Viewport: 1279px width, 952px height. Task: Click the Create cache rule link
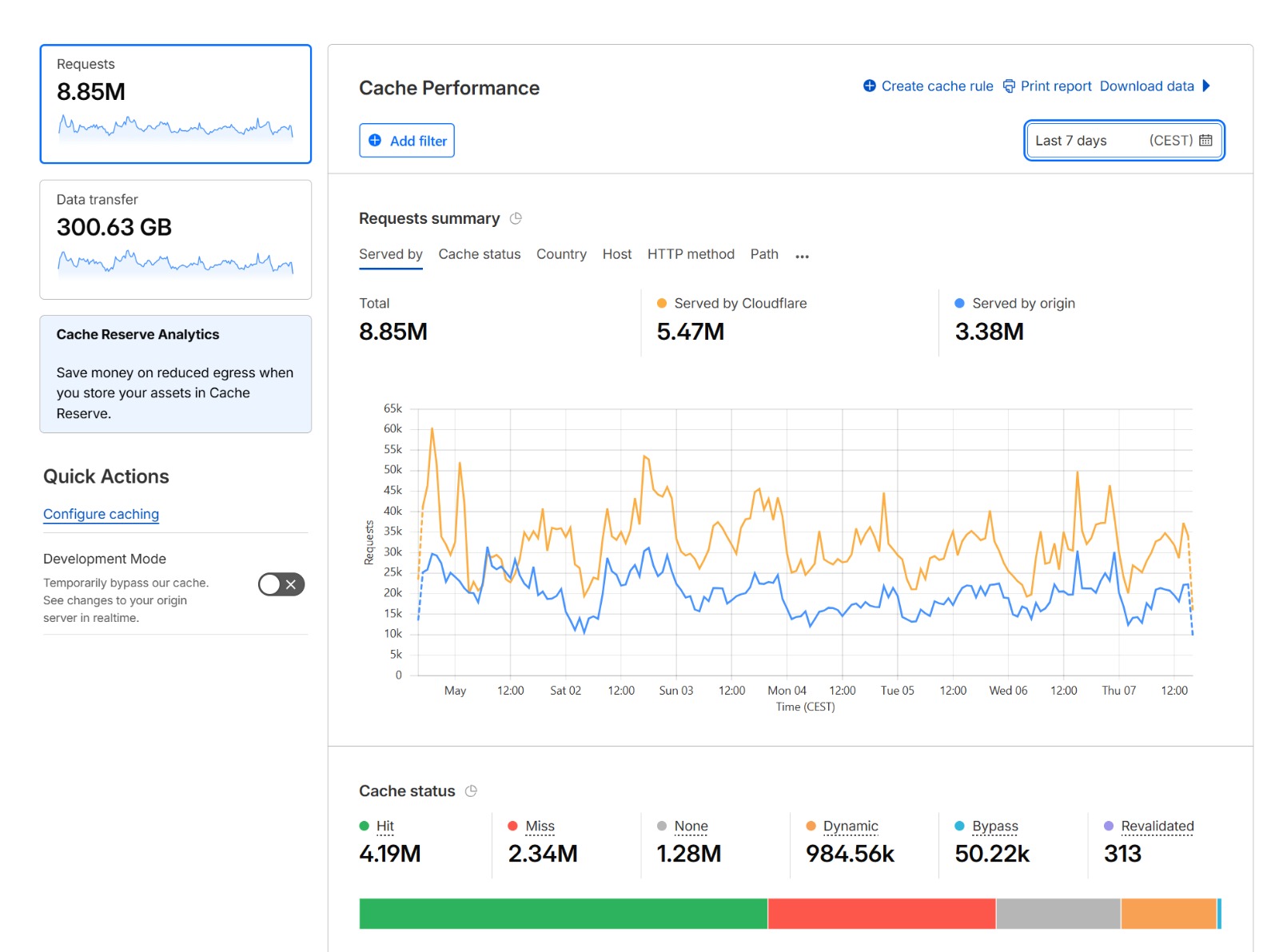(937, 86)
